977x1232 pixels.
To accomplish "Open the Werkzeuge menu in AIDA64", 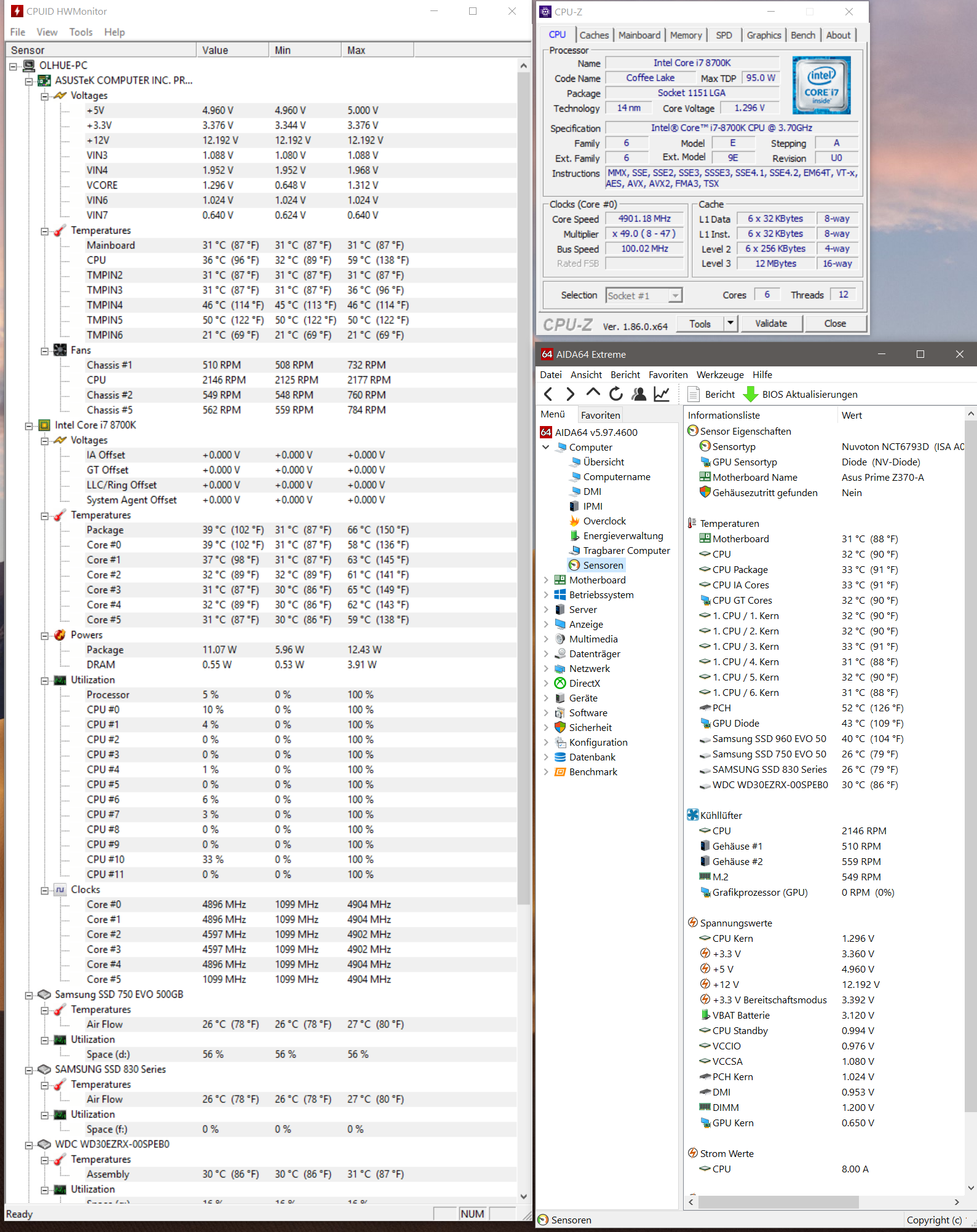I will [719, 374].
